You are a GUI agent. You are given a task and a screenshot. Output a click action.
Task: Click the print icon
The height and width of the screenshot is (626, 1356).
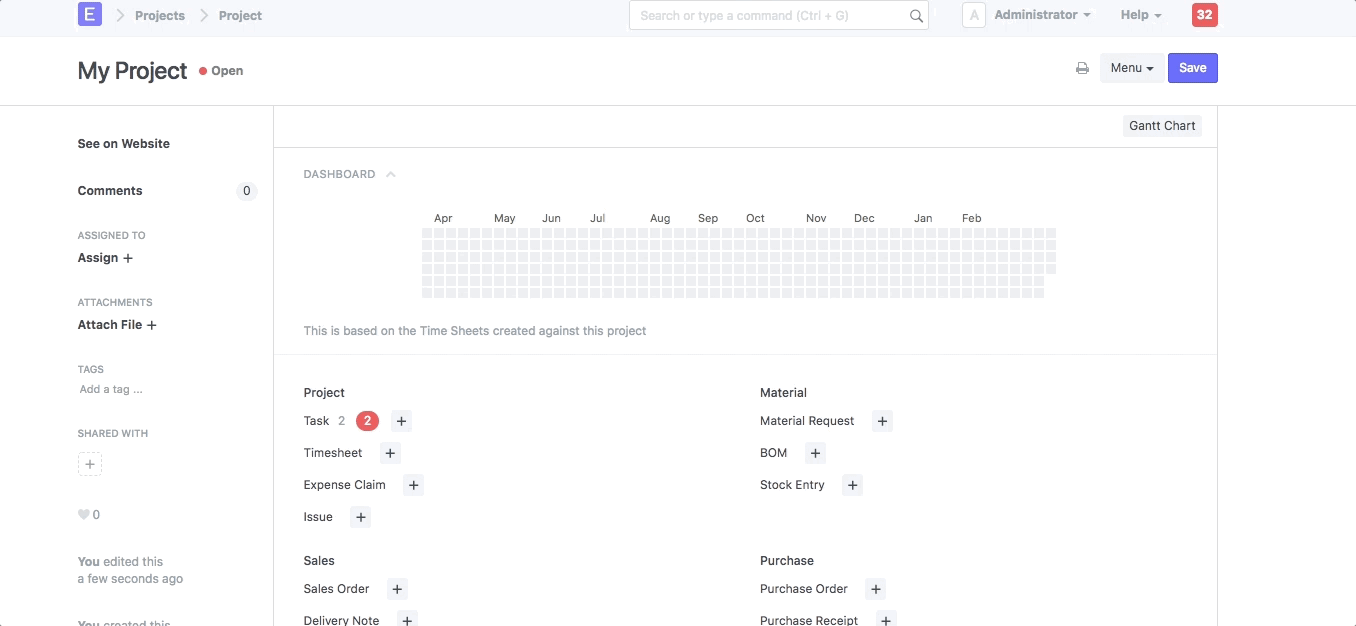1082,68
